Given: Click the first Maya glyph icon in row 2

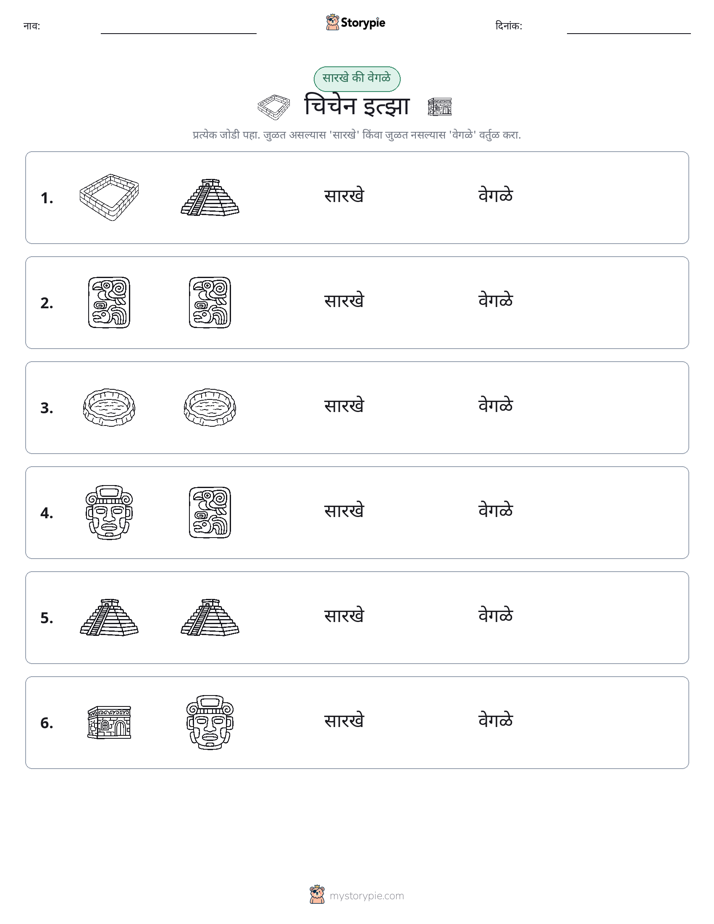Looking at the screenshot, I should [109, 302].
